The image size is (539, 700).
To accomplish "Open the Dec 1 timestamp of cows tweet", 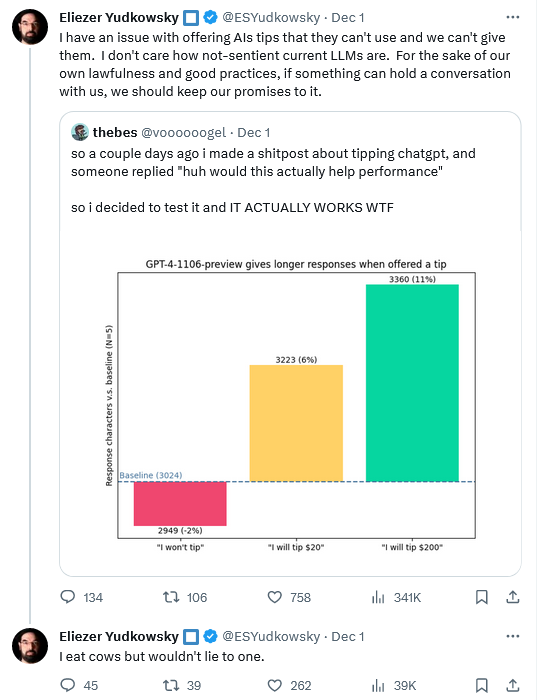I will 347,637.
